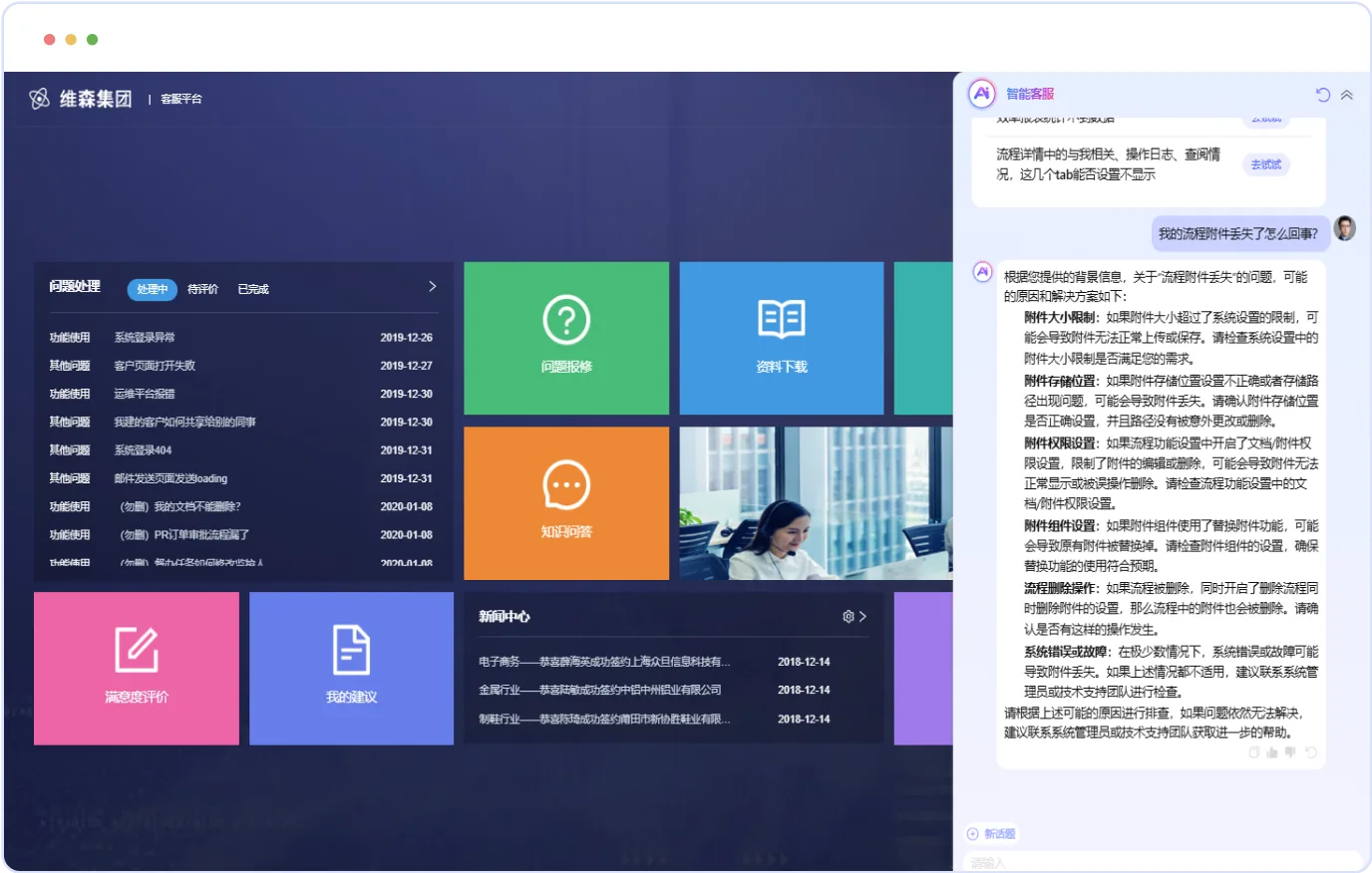Like the AI answer with thumbs-up
The height and width of the screenshot is (873, 1372).
click(x=1272, y=752)
